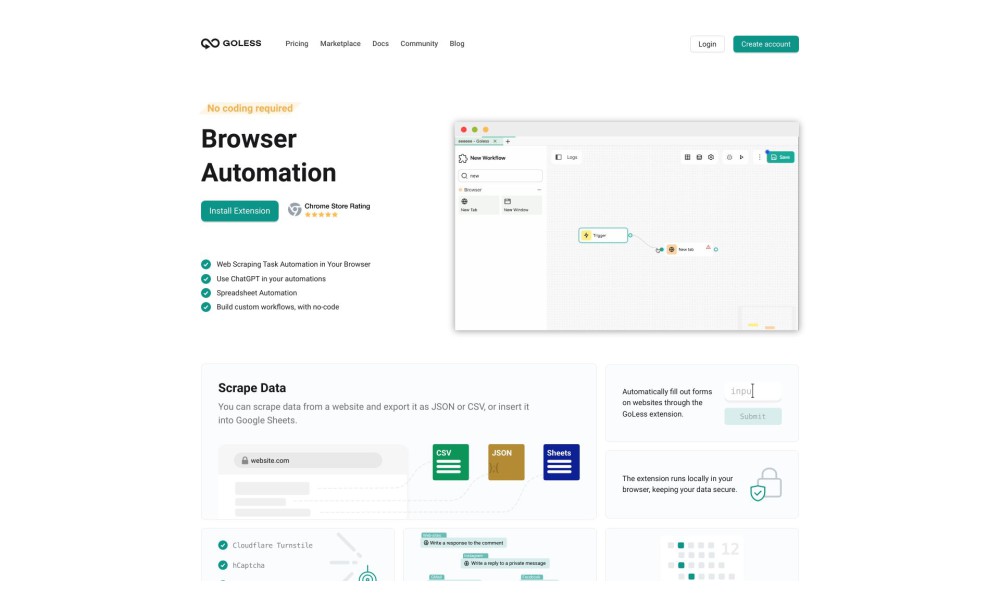Click the calendar grid illustration with 12
Screen dimensions: 1000x600
coord(703,560)
